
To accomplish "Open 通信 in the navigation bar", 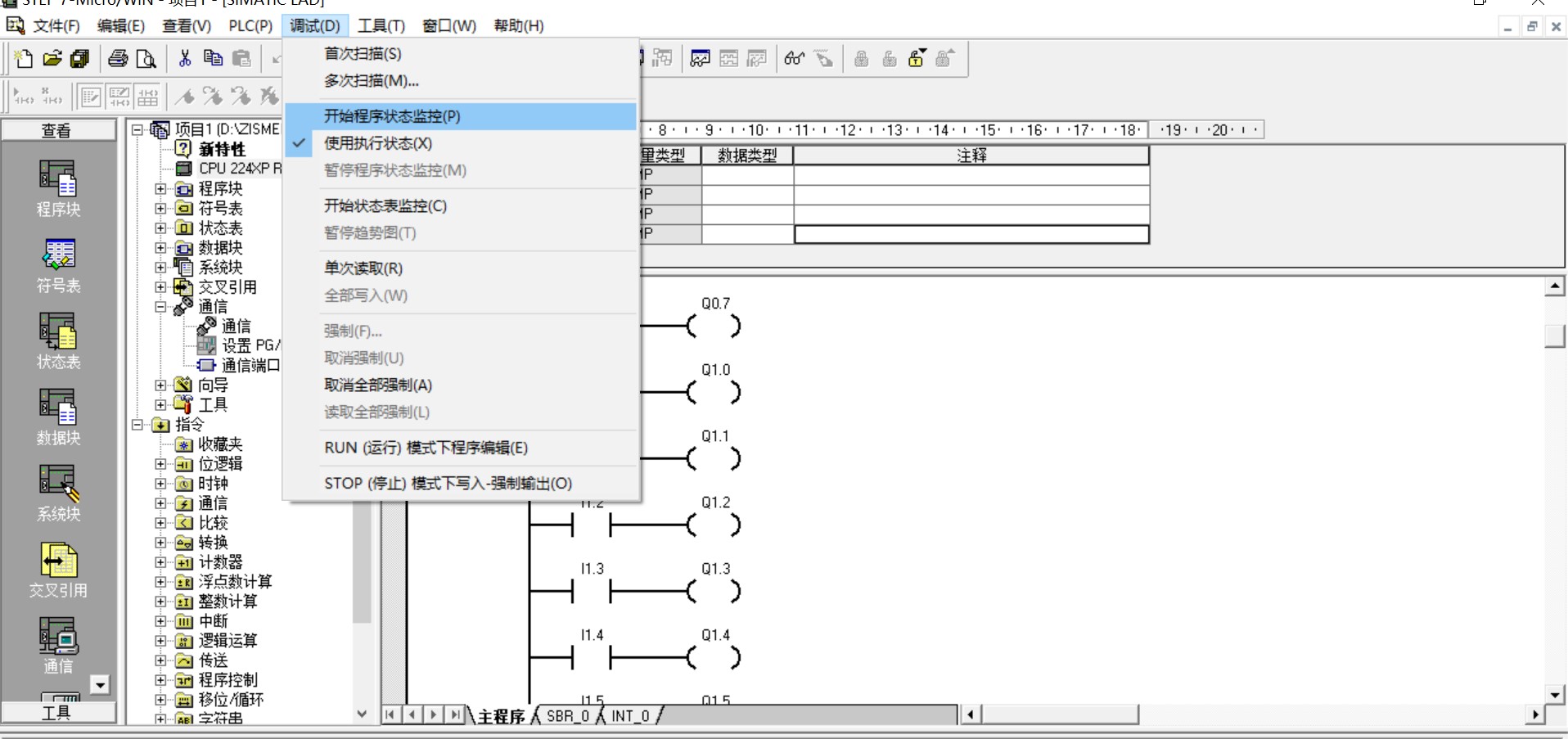I will coord(58,645).
